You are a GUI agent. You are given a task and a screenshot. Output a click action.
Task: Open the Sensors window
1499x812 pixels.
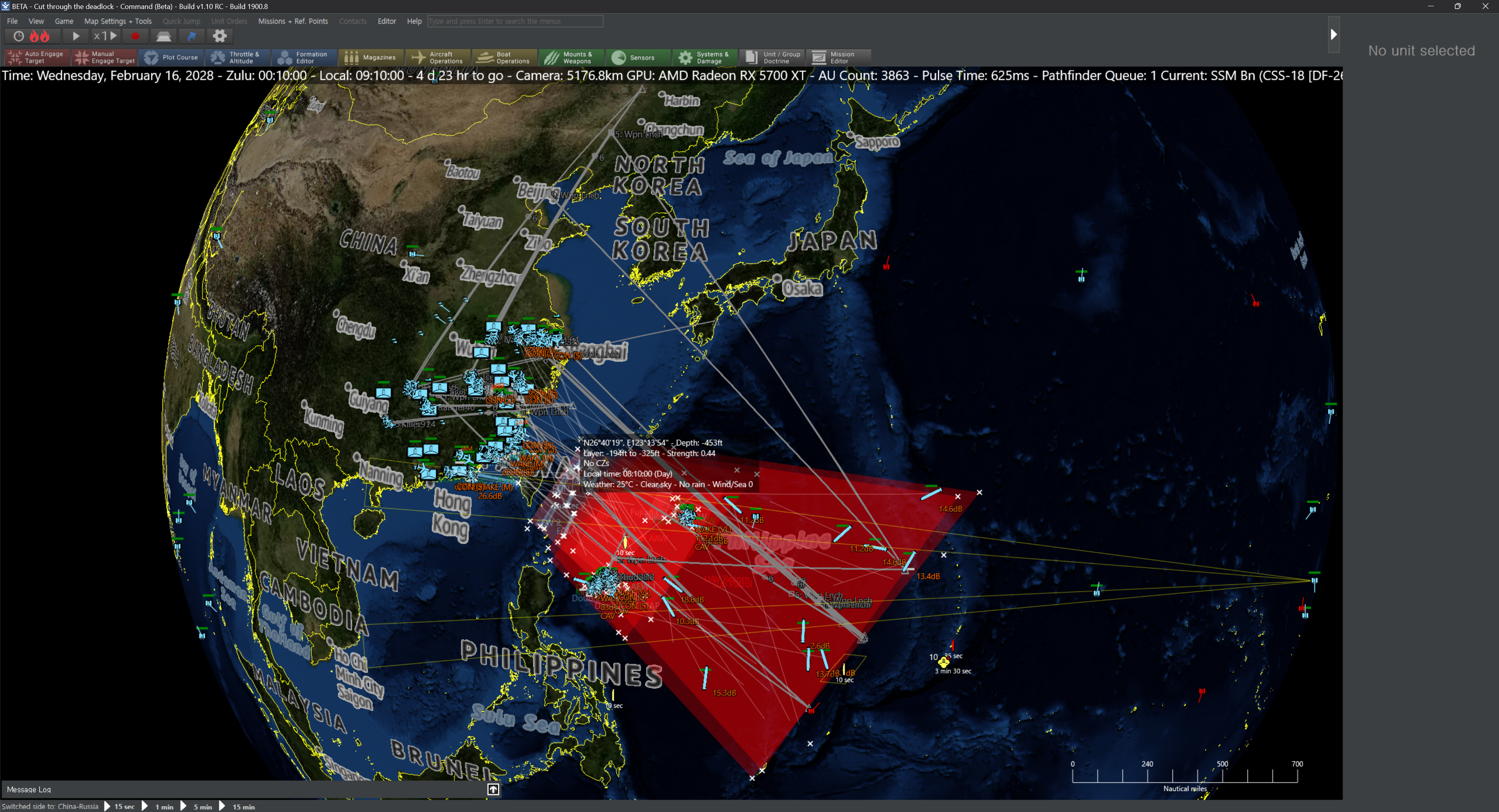click(638, 57)
